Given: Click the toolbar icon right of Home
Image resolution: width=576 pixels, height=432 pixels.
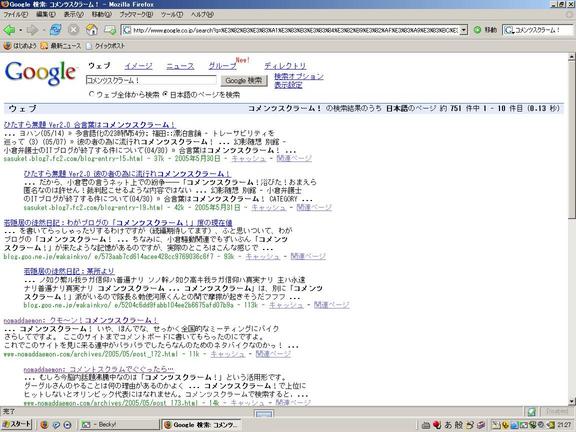Looking at the screenshot, I should coord(110,30).
